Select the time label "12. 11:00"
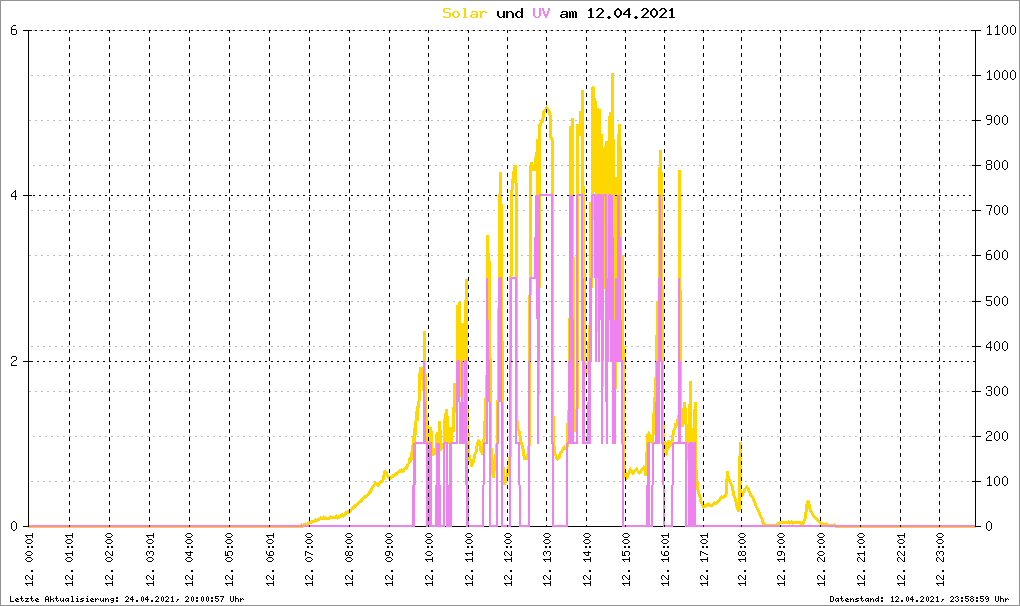 [468, 559]
